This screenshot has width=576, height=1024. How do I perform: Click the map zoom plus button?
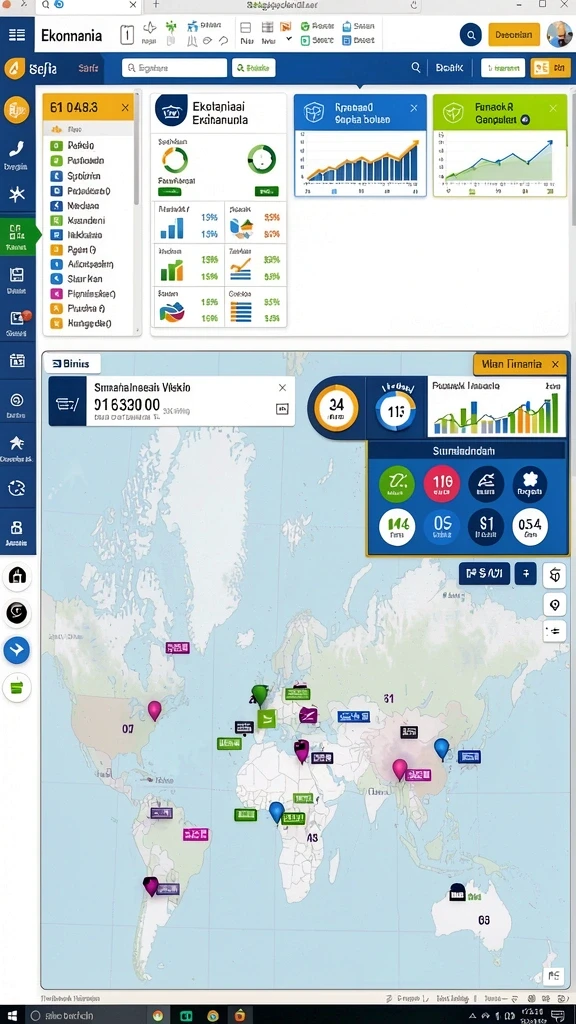(x=526, y=574)
